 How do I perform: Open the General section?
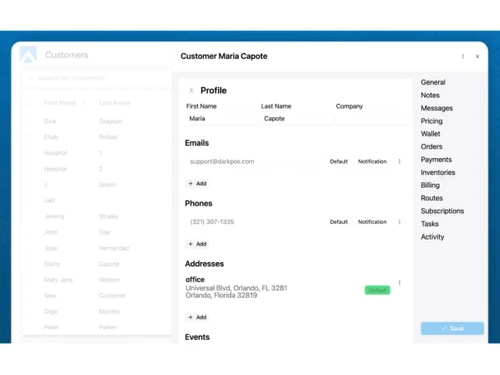tap(433, 82)
